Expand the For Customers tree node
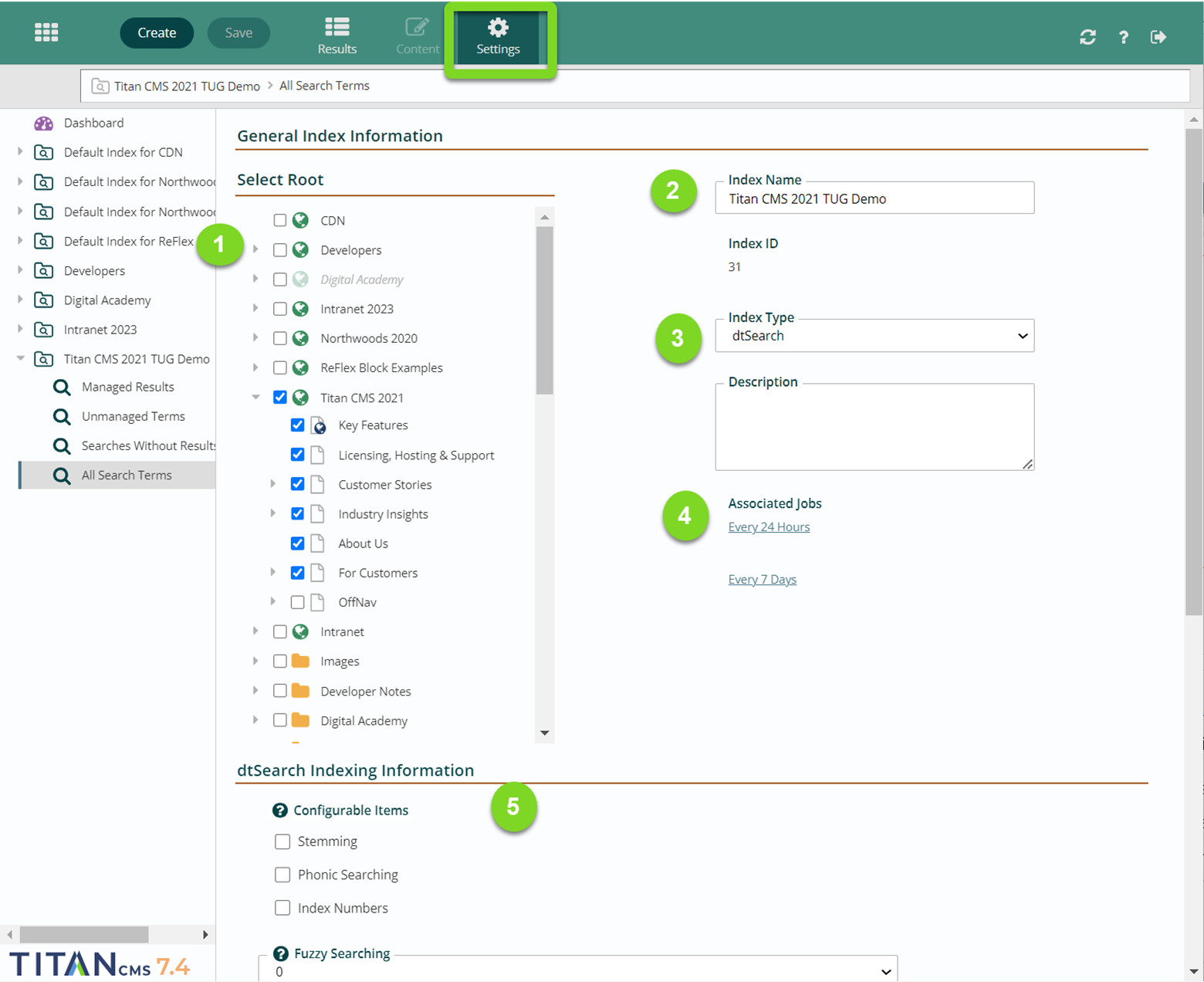The width and height of the screenshot is (1204, 982). [x=272, y=572]
